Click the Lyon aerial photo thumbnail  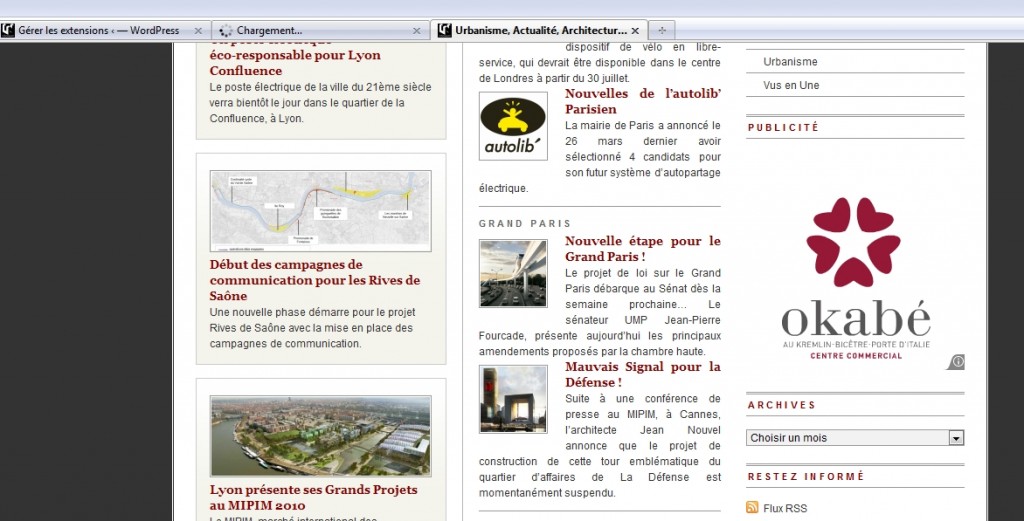click(x=320, y=436)
